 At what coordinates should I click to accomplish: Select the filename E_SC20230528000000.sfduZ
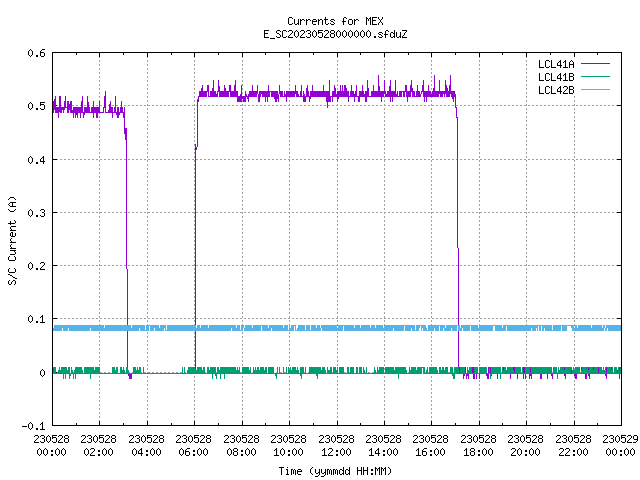335,34
